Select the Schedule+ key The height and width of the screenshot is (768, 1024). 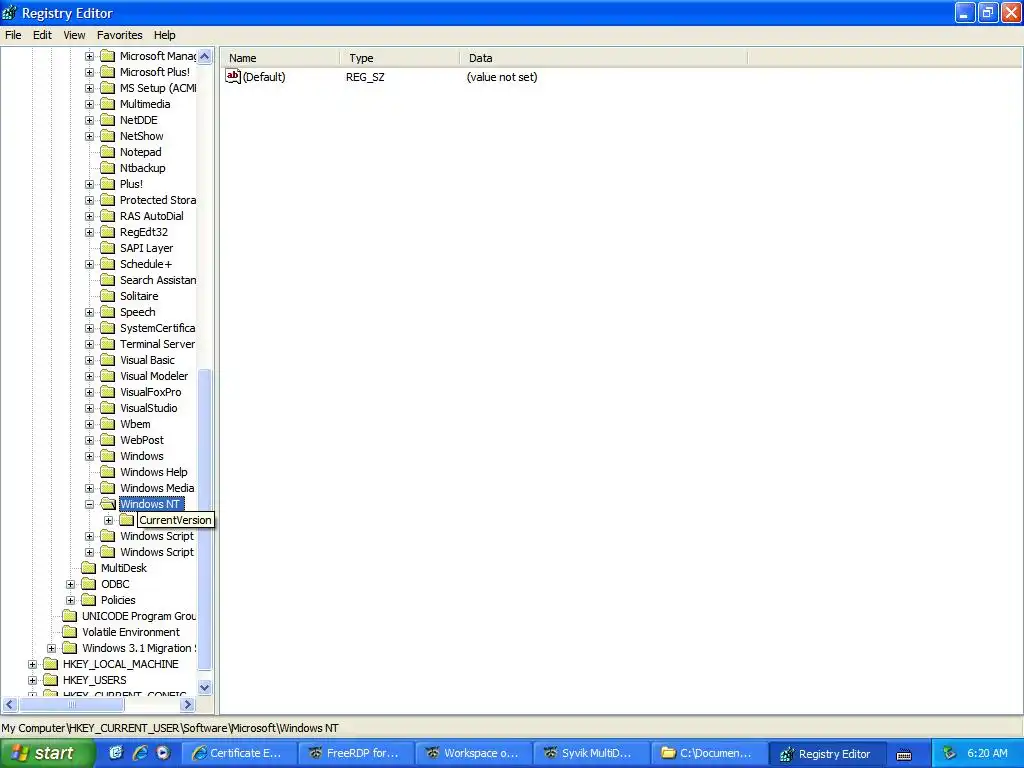click(146, 264)
